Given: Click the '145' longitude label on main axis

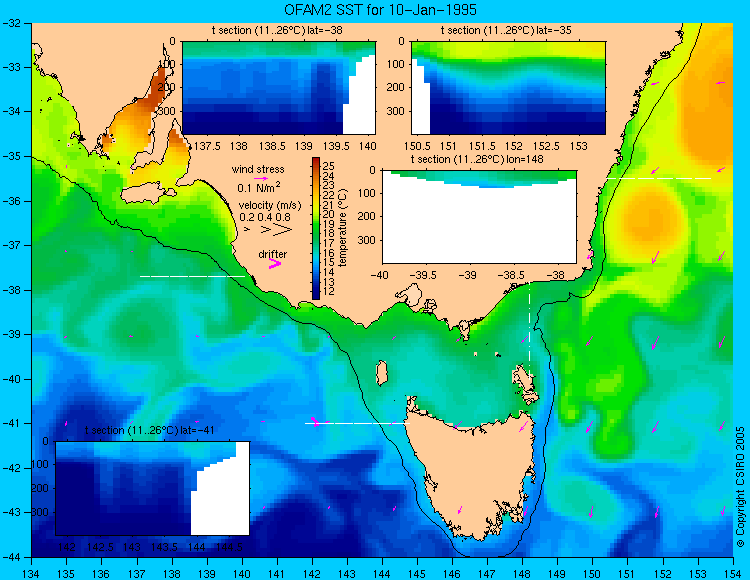Looking at the screenshot, I should (x=417, y=574).
